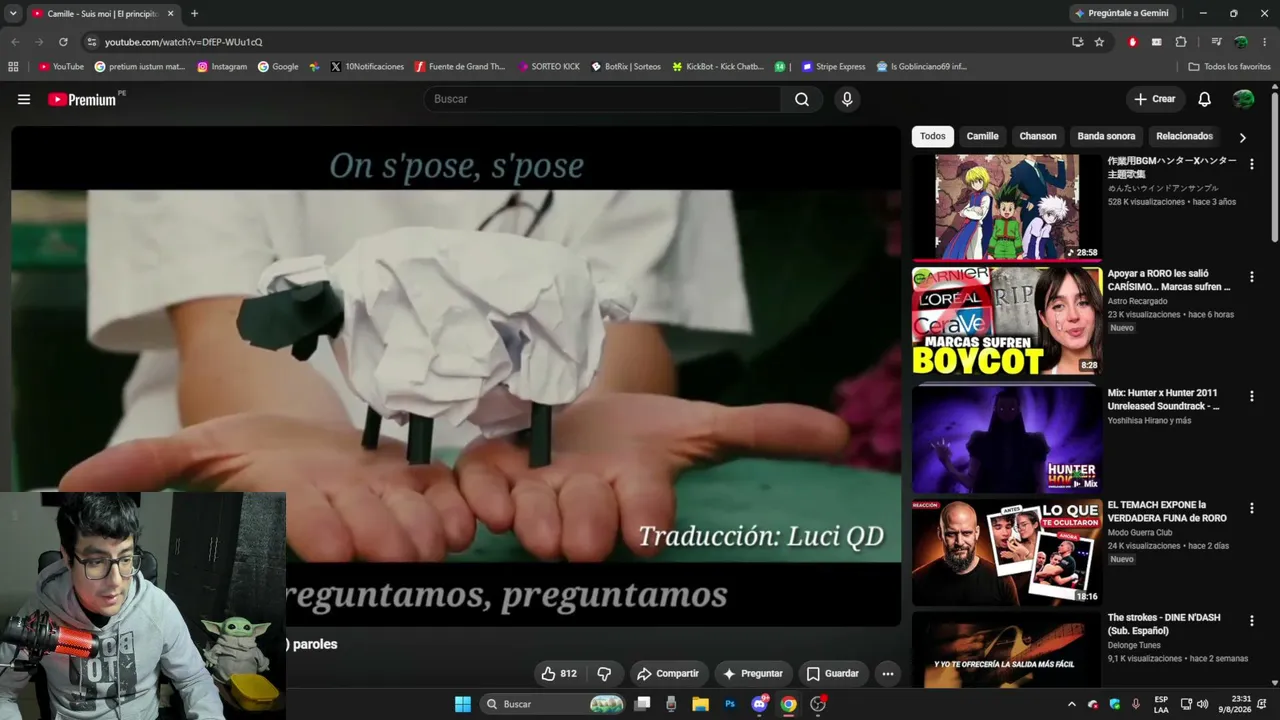The height and width of the screenshot is (720, 1280).
Task: Select the Relacionados filter chip
Action: pos(1184,137)
